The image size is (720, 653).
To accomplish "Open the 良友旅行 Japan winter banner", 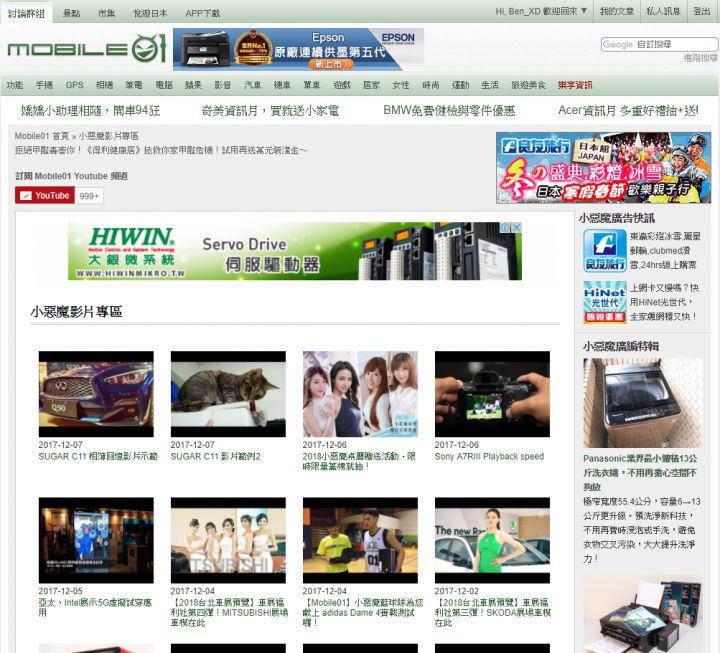I will point(603,168).
